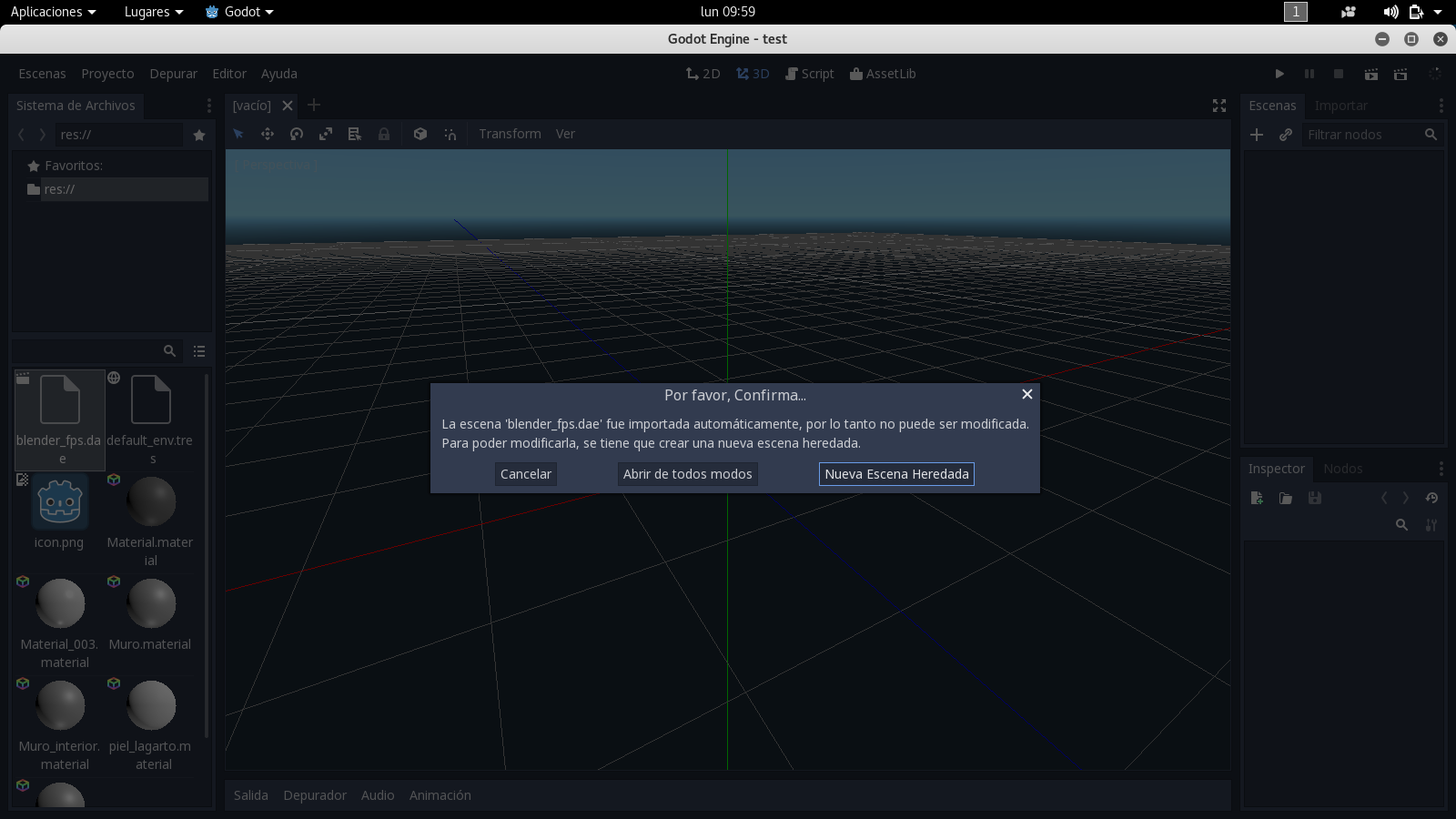Open the Escenas menu
Screen dimensions: 1456x819
tap(42, 74)
